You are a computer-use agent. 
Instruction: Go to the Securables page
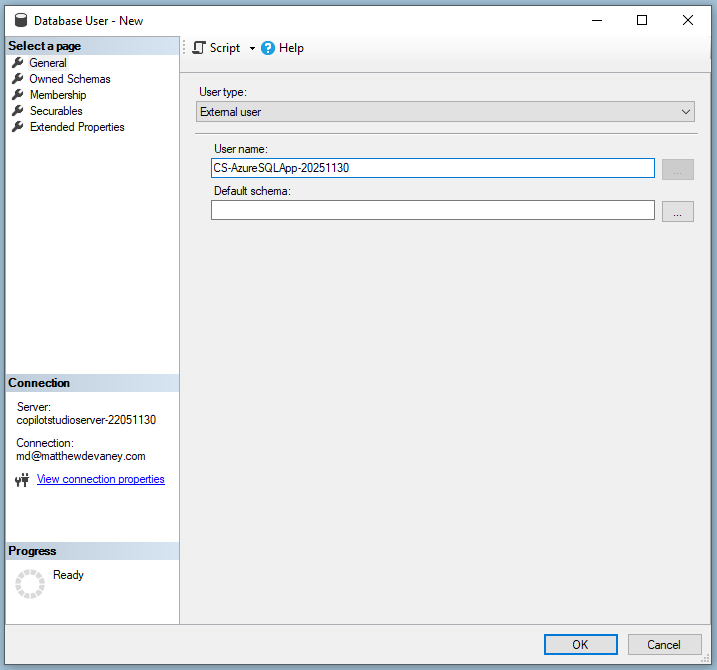[55, 111]
